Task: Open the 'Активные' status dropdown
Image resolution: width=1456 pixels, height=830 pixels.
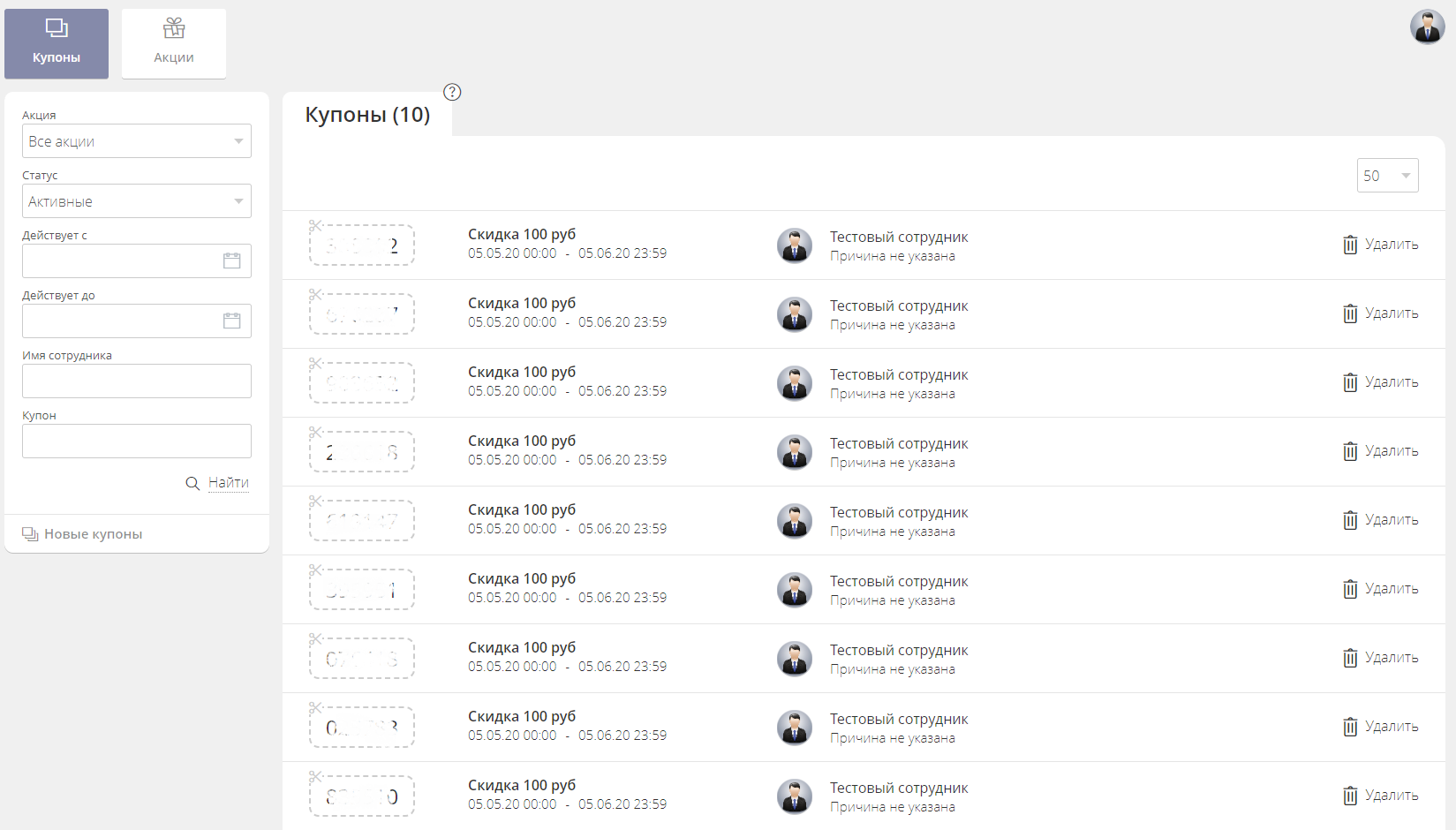Action: (x=137, y=201)
